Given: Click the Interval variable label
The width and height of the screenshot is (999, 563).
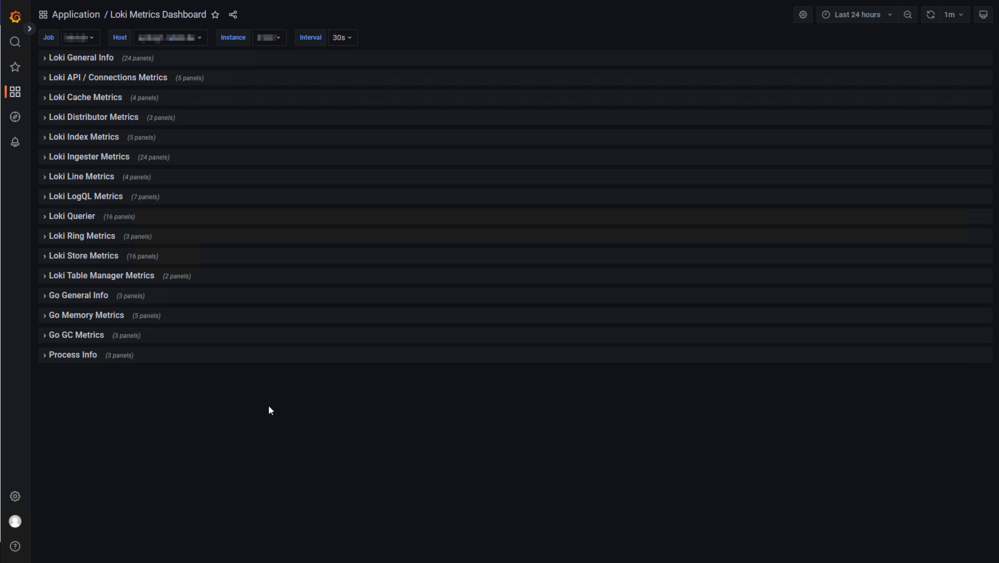Looking at the screenshot, I should tap(310, 38).
